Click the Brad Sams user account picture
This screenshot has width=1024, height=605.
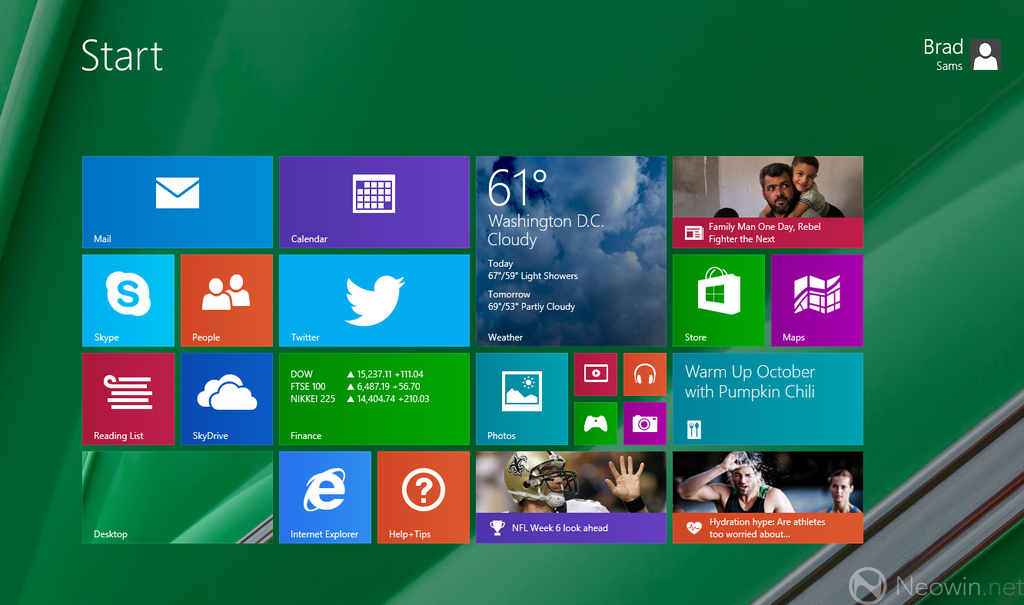pos(985,55)
